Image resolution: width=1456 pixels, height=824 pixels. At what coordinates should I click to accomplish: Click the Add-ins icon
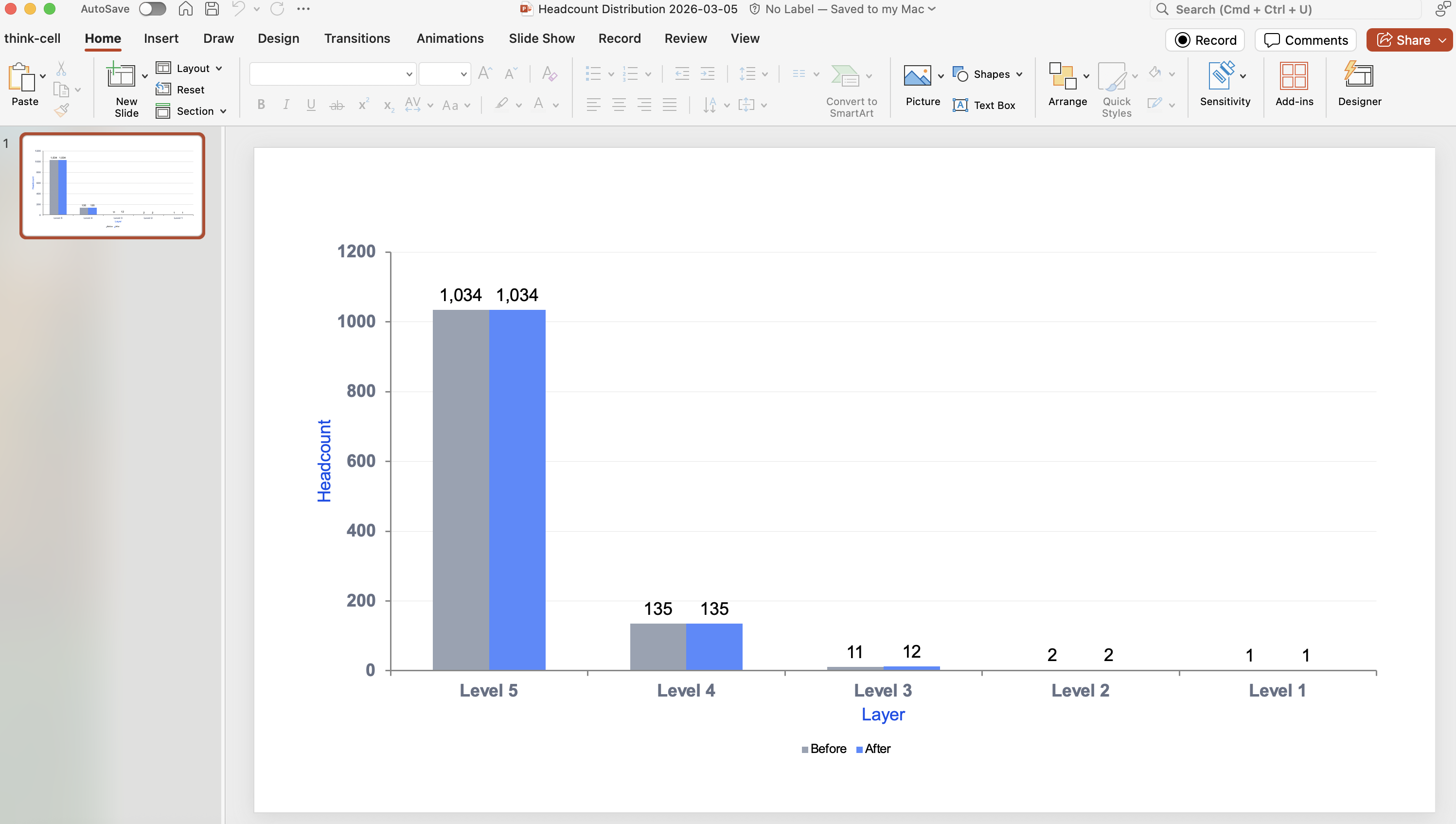click(x=1294, y=76)
